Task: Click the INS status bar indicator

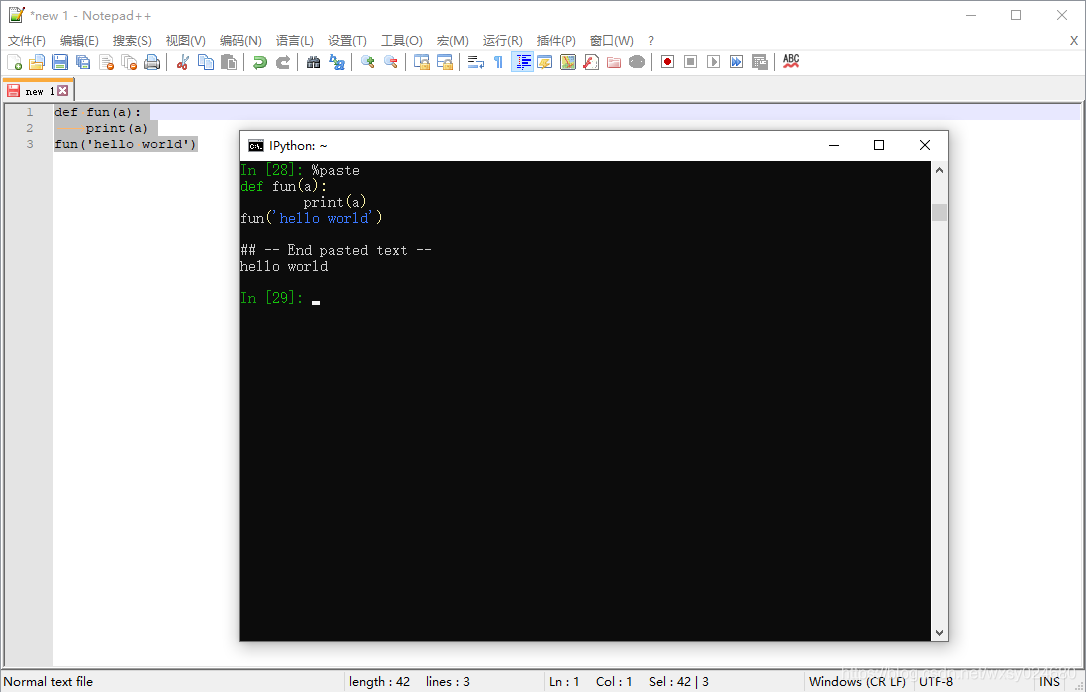Action: (x=1049, y=682)
